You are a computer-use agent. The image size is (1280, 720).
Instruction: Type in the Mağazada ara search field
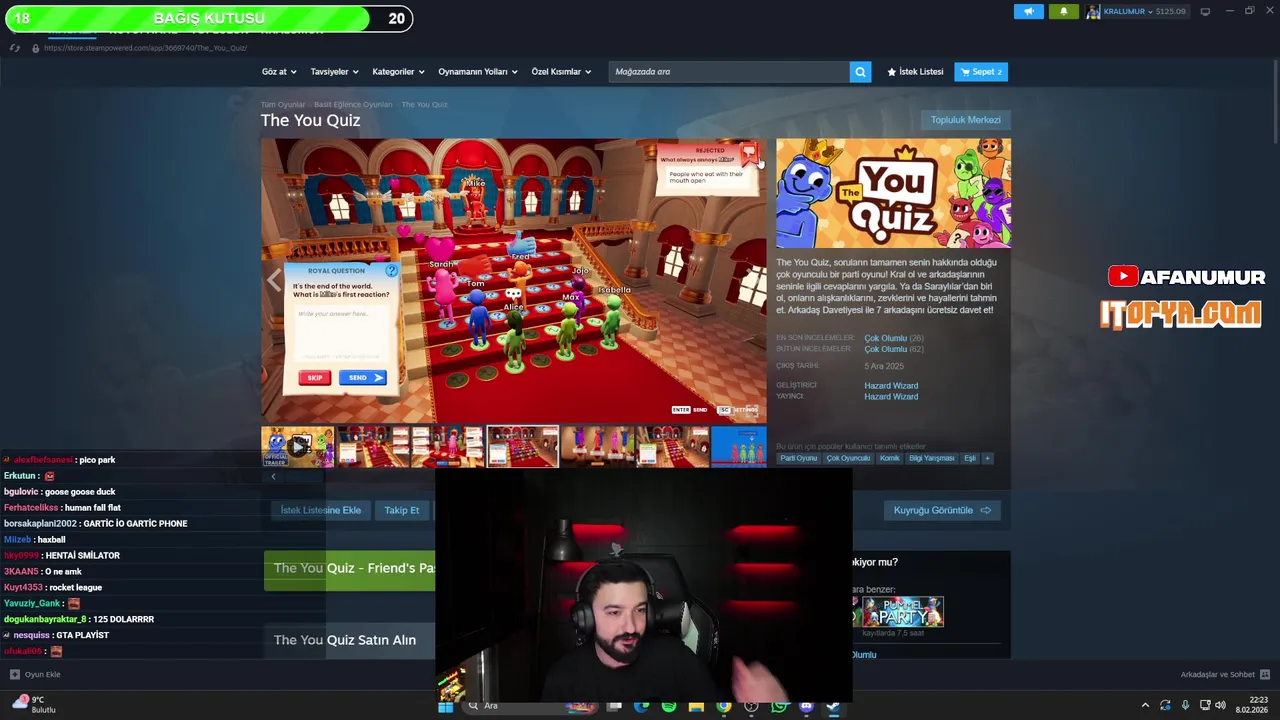coord(729,72)
